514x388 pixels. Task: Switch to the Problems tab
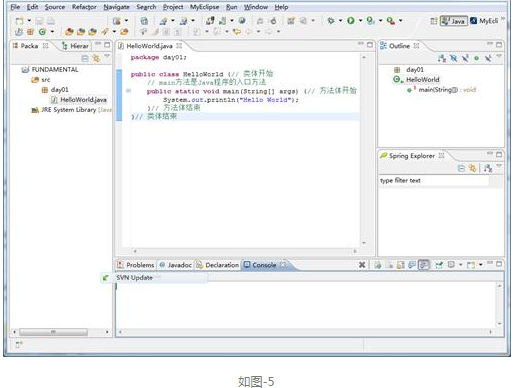click(x=136, y=265)
